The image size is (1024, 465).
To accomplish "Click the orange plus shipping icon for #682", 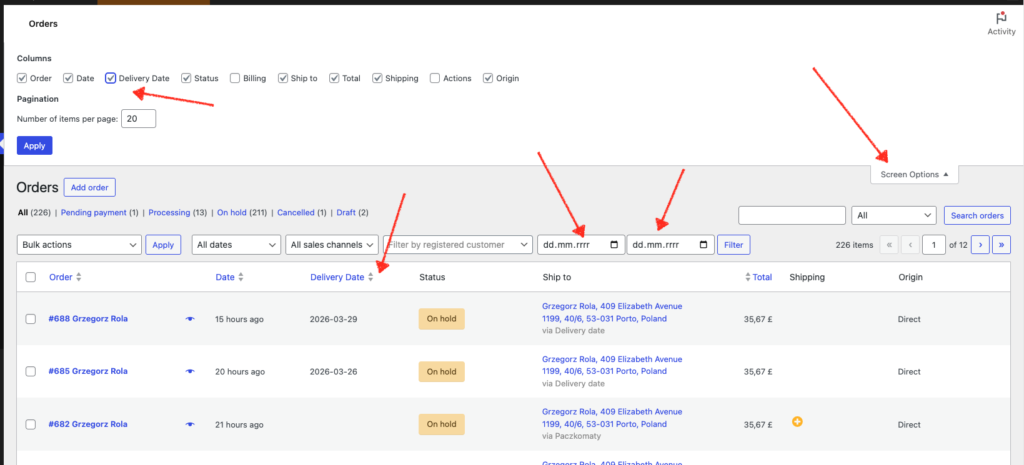I will pos(797,422).
